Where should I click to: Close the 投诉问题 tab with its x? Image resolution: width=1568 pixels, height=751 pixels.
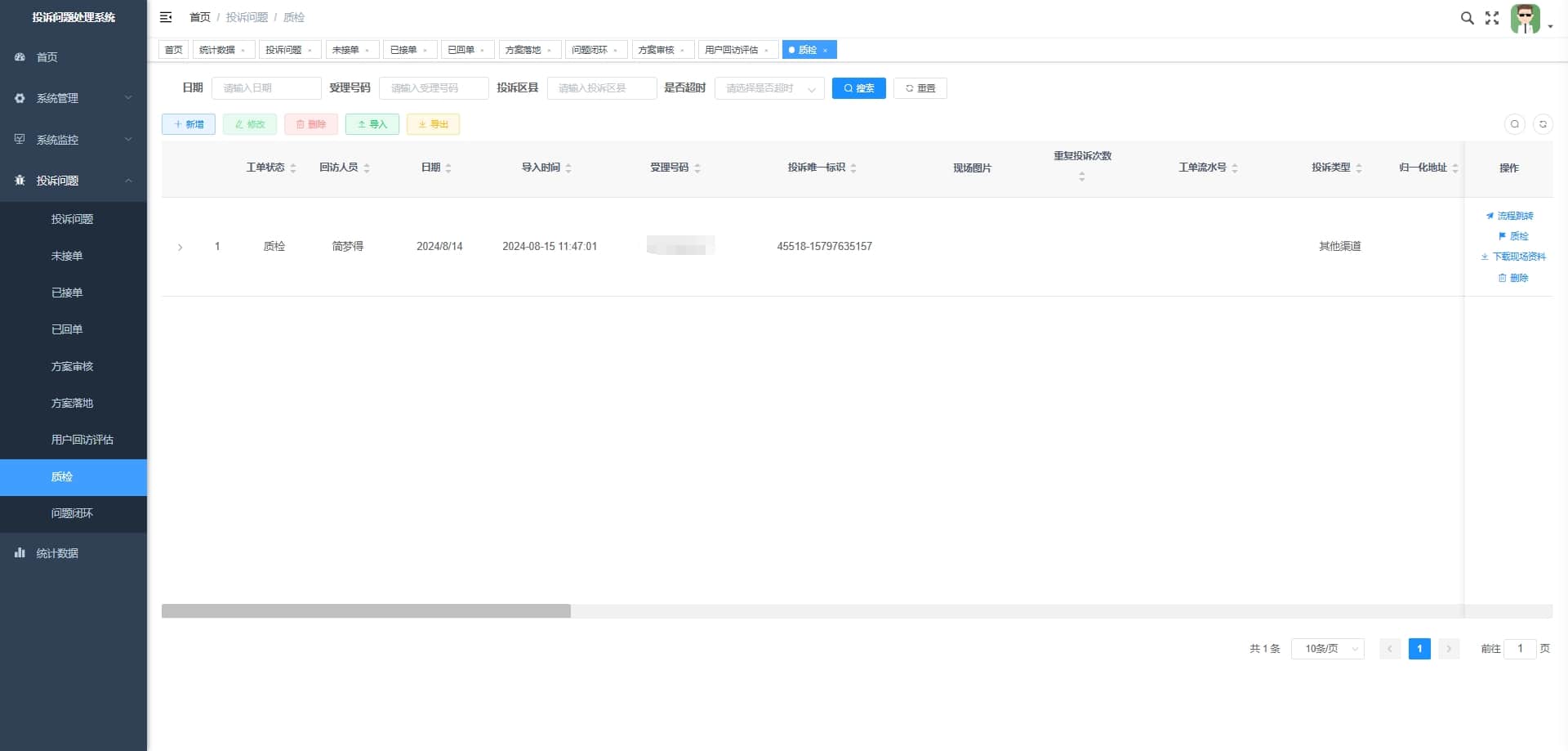point(310,51)
